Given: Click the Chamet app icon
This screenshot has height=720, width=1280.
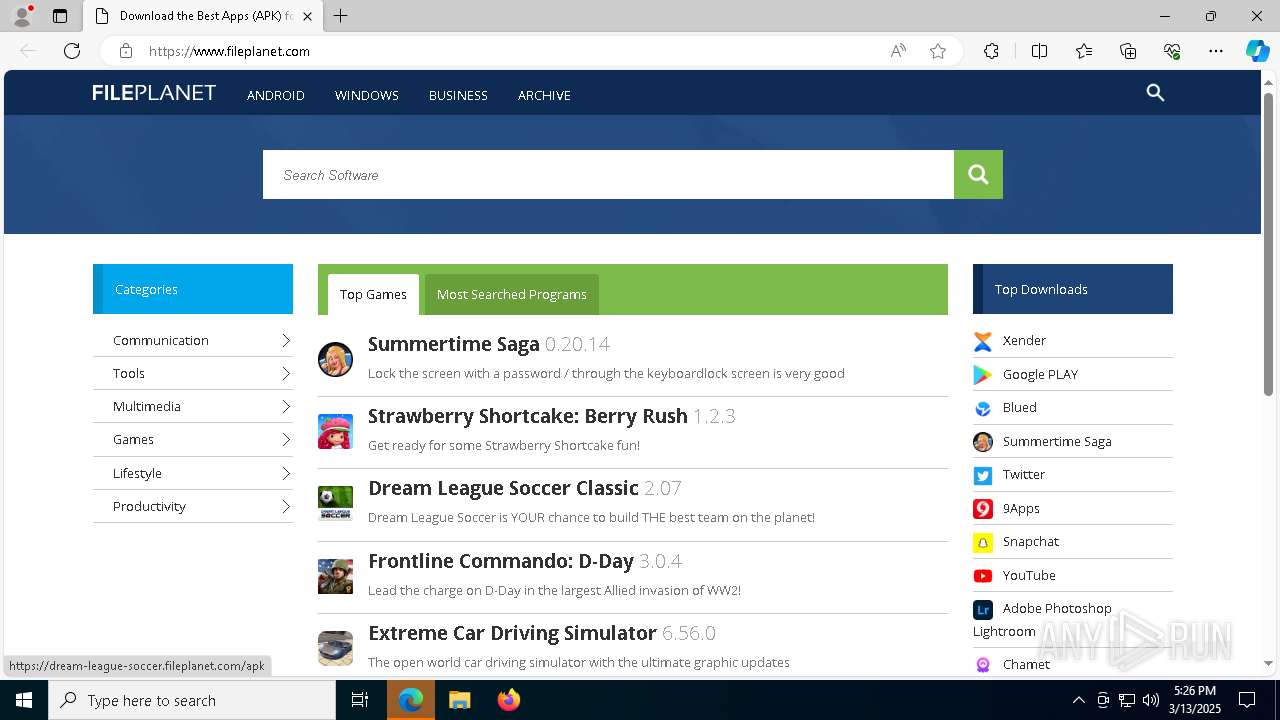Looking at the screenshot, I should point(983,665).
